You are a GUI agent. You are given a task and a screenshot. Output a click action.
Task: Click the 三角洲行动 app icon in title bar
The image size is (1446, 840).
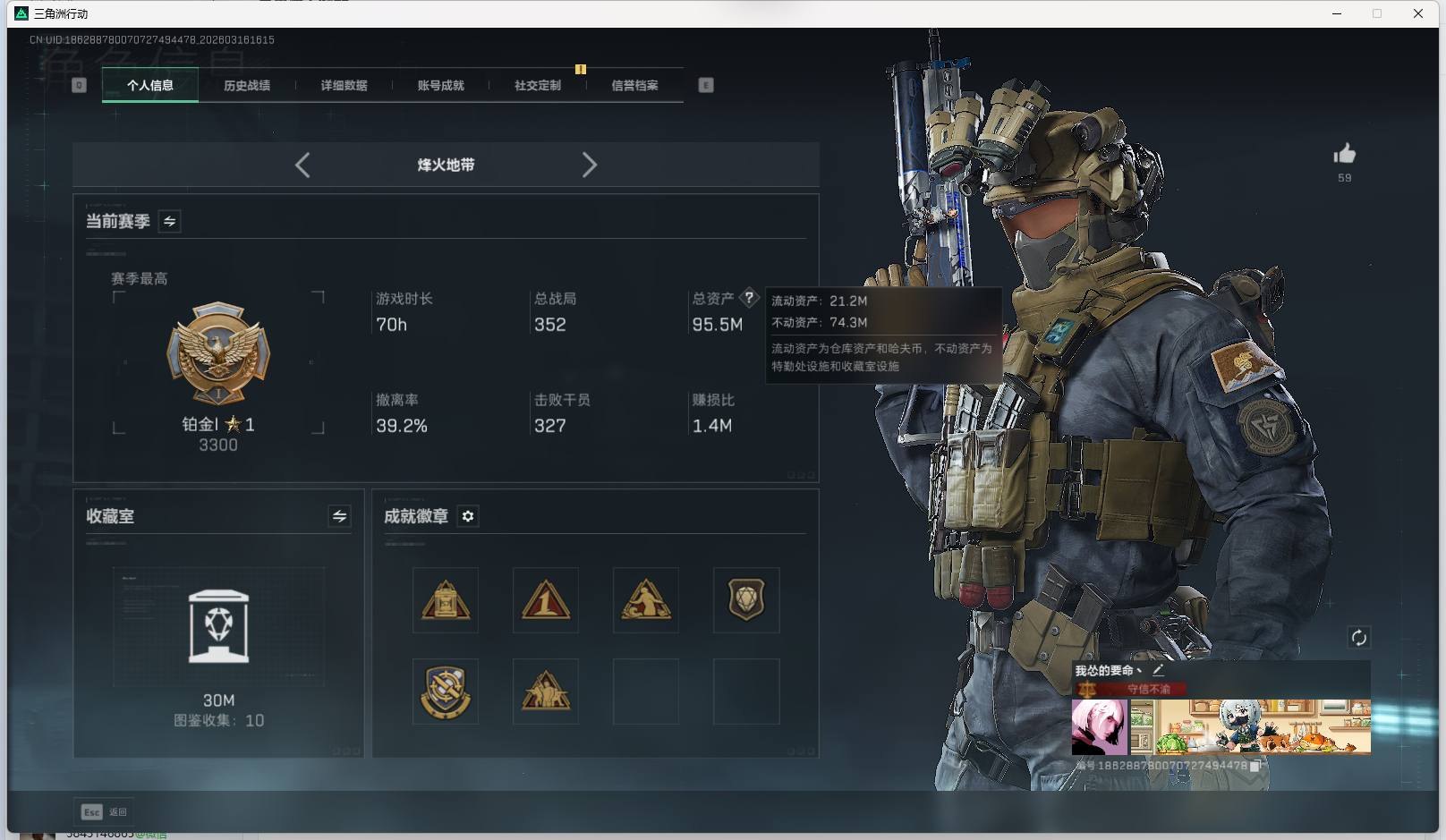click(x=21, y=13)
